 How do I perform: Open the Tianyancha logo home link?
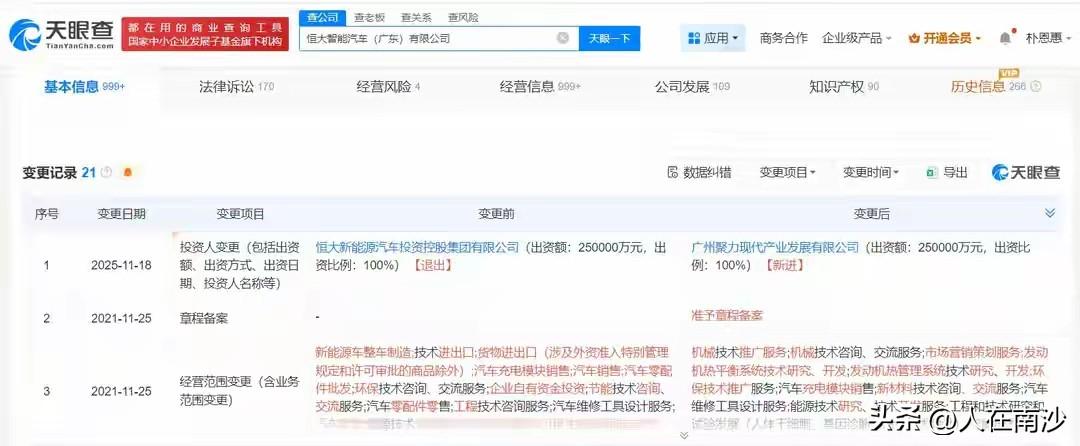[61, 34]
